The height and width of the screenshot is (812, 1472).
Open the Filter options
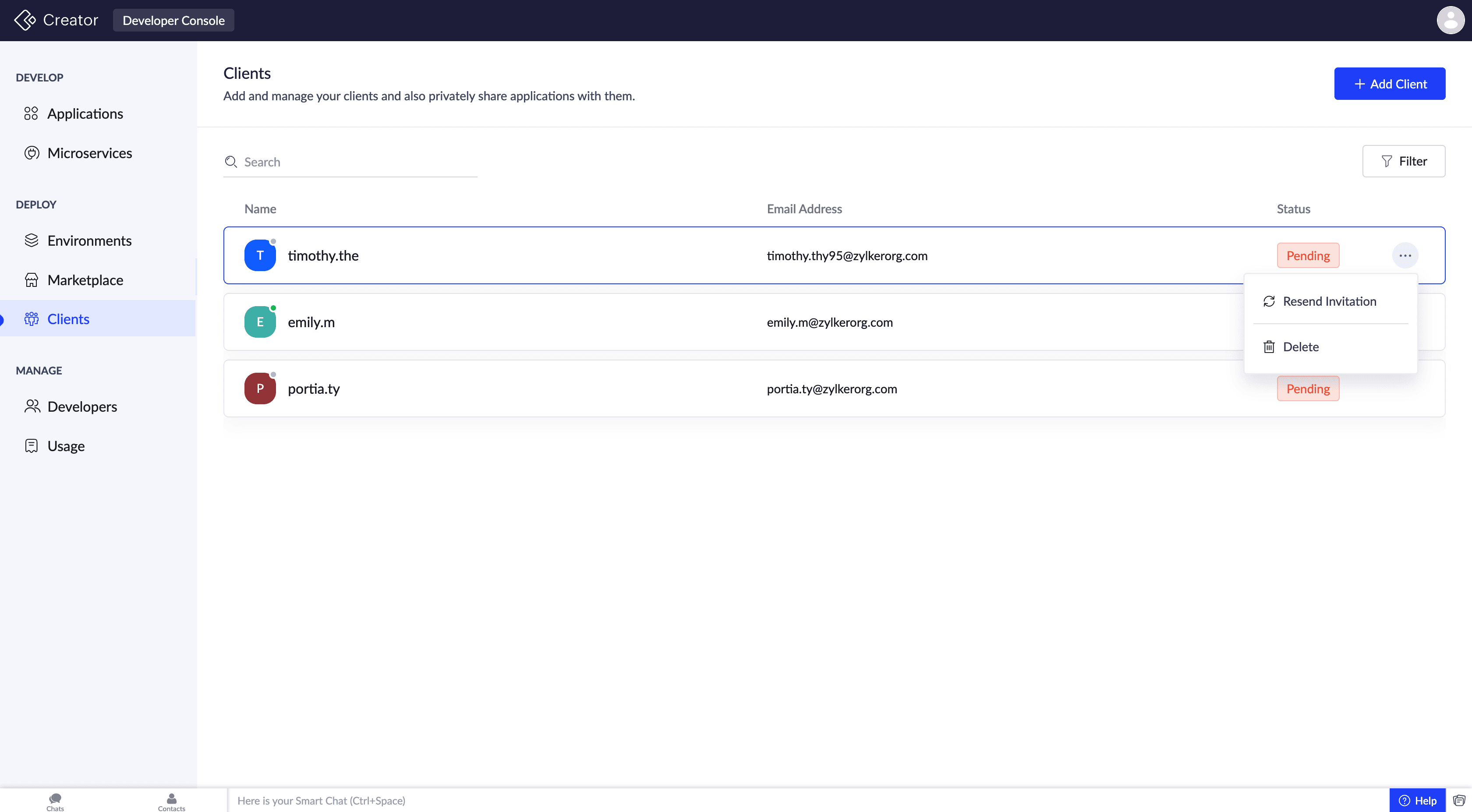click(1403, 161)
